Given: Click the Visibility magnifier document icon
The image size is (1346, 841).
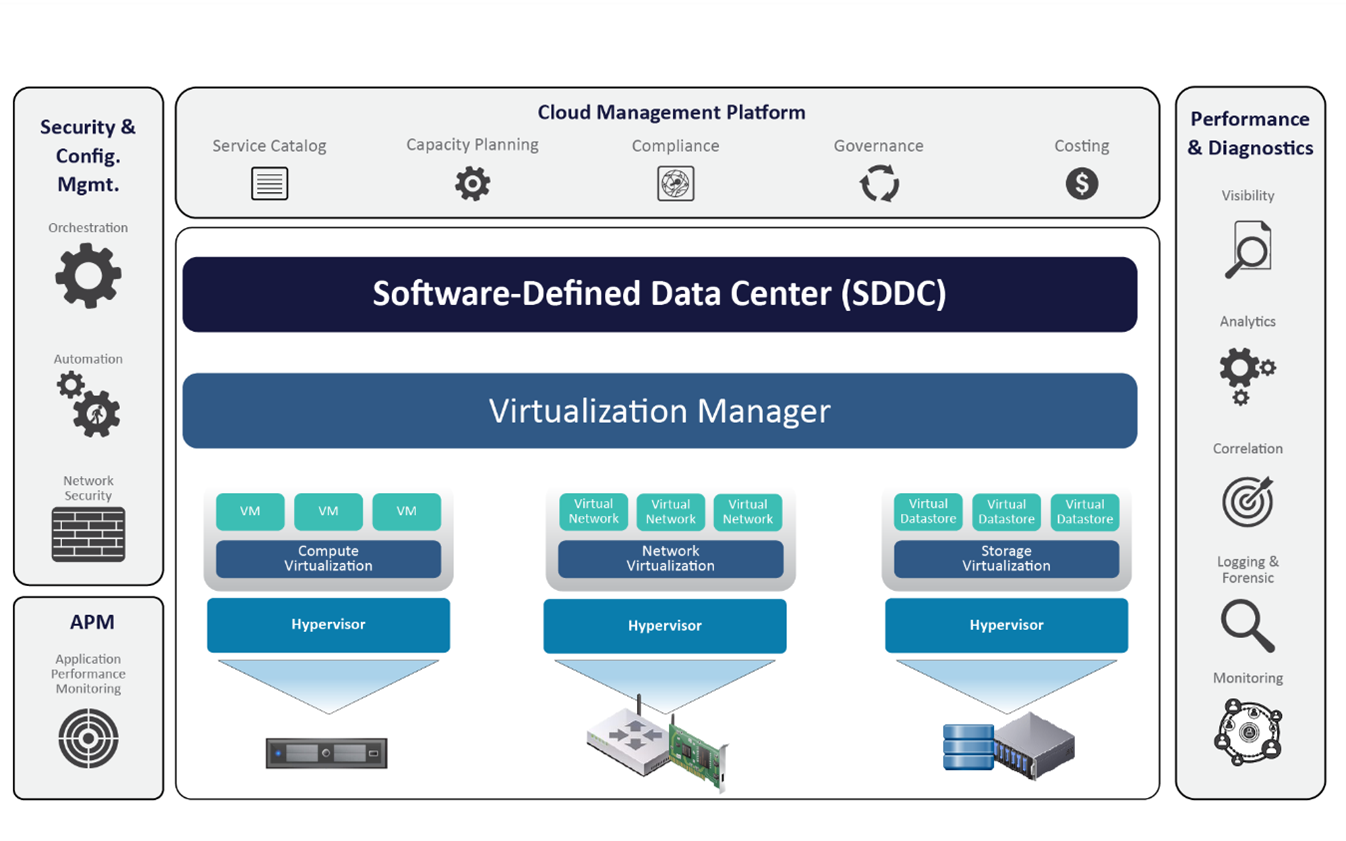Looking at the screenshot, I should [x=1248, y=247].
